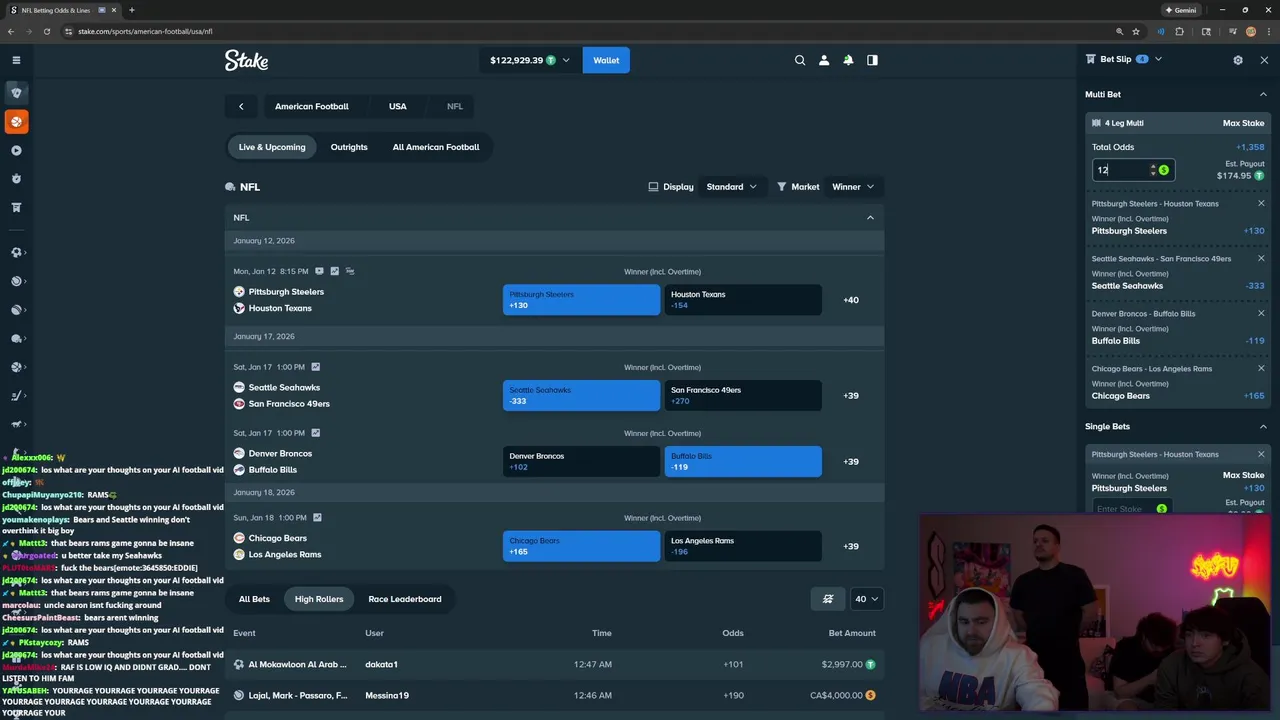Open the Live play icon in sidebar
This screenshot has height=720, width=1280.
pos(16,150)
